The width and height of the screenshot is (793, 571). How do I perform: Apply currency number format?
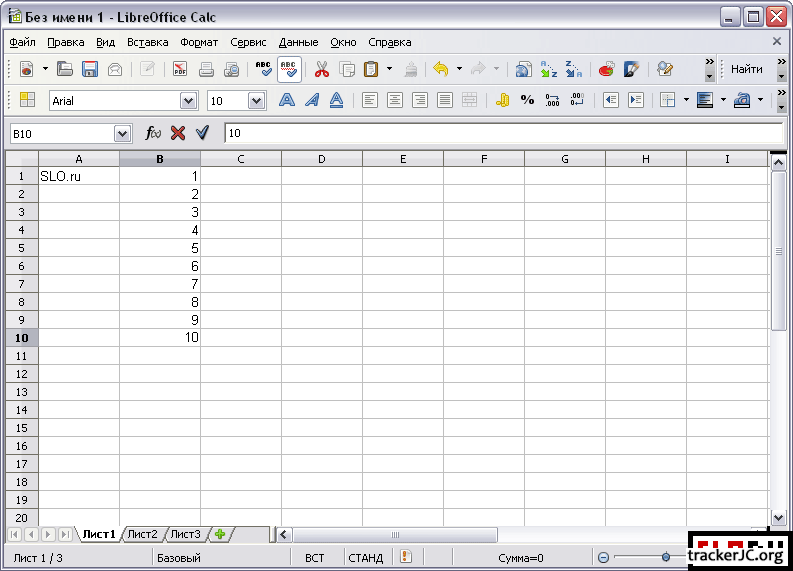click(x=502, y=100)
